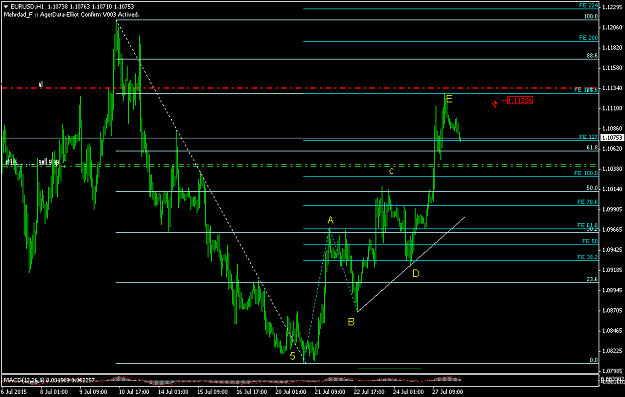Image resolution: width=625 pixels, height=397 pixels.
Task: Click the EURUSD,H1 chart header text
Action: 28,6
